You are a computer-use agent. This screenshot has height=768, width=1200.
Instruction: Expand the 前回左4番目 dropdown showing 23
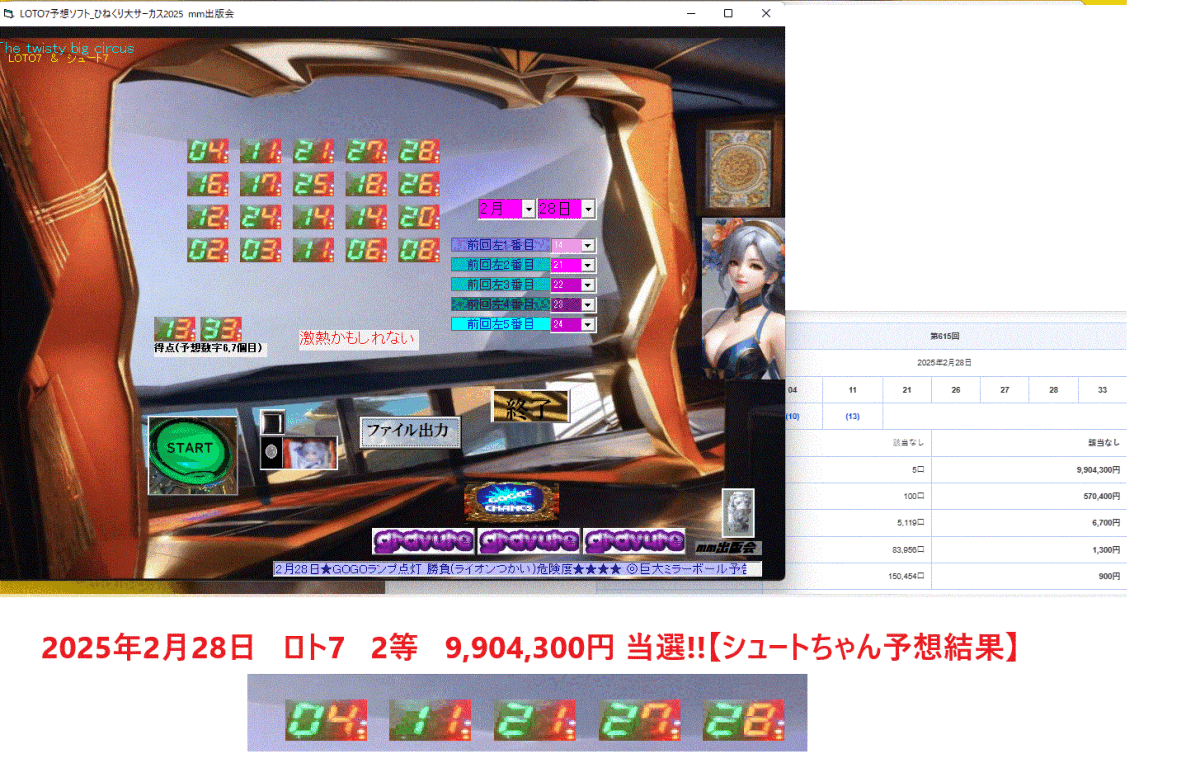tap(588, 304)
